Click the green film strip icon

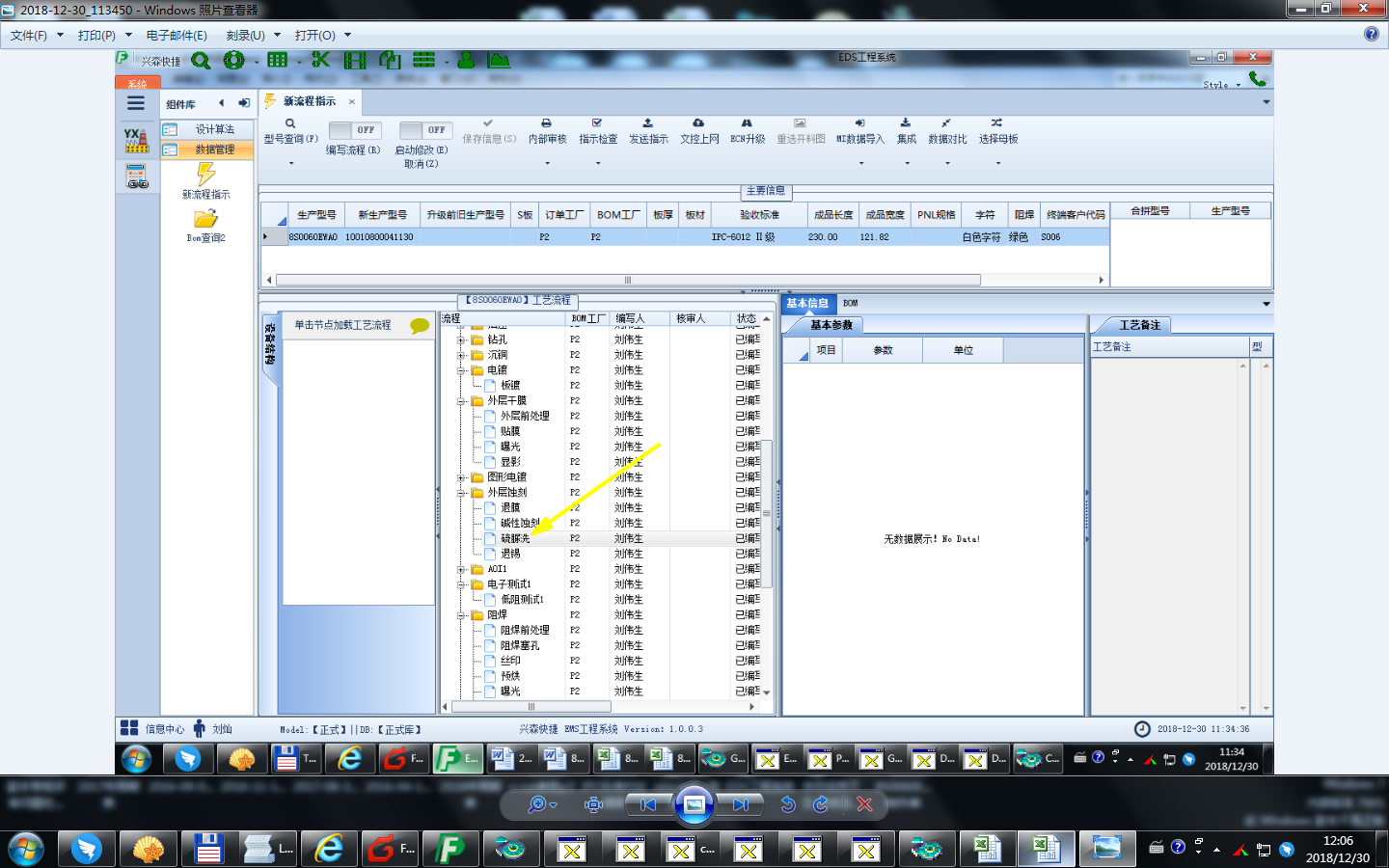click(x=355, y=60)
